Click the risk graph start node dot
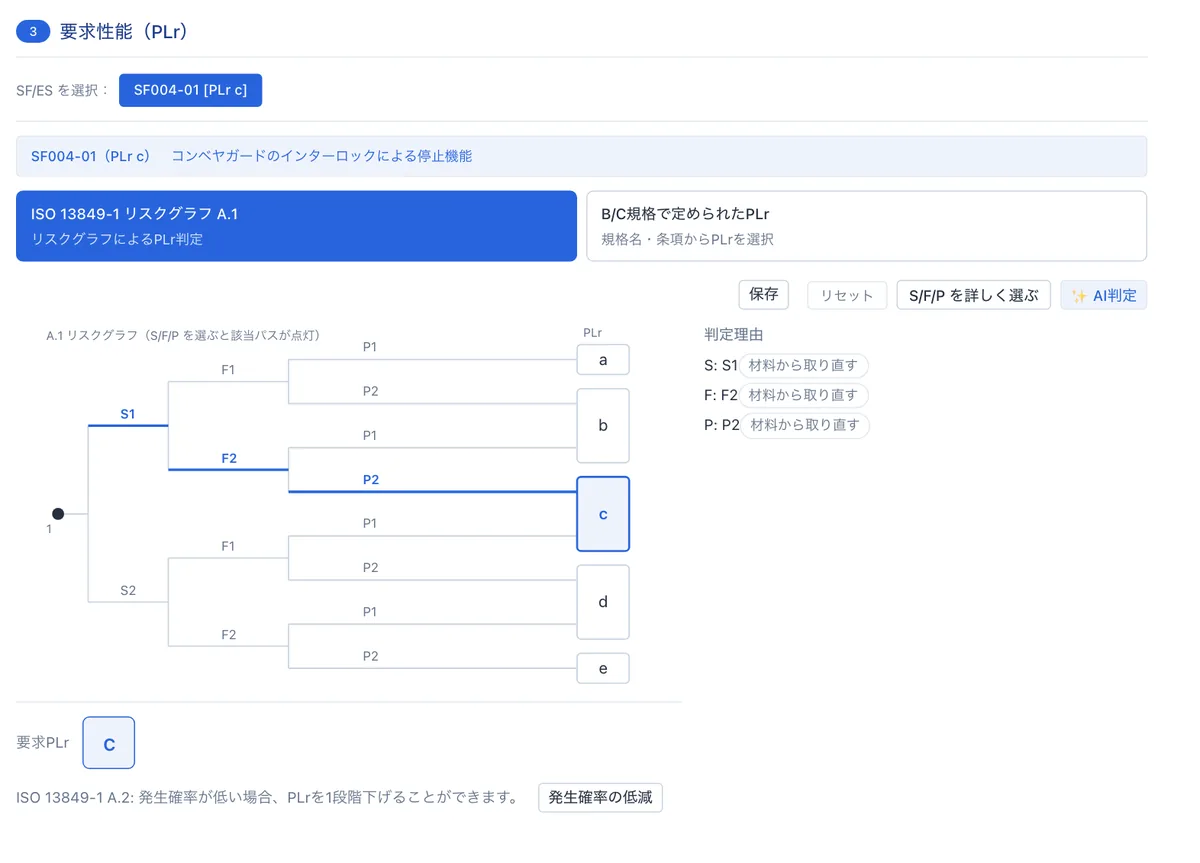The width and height of the screenshot is (1200, 863). click(x=58, y=514)
